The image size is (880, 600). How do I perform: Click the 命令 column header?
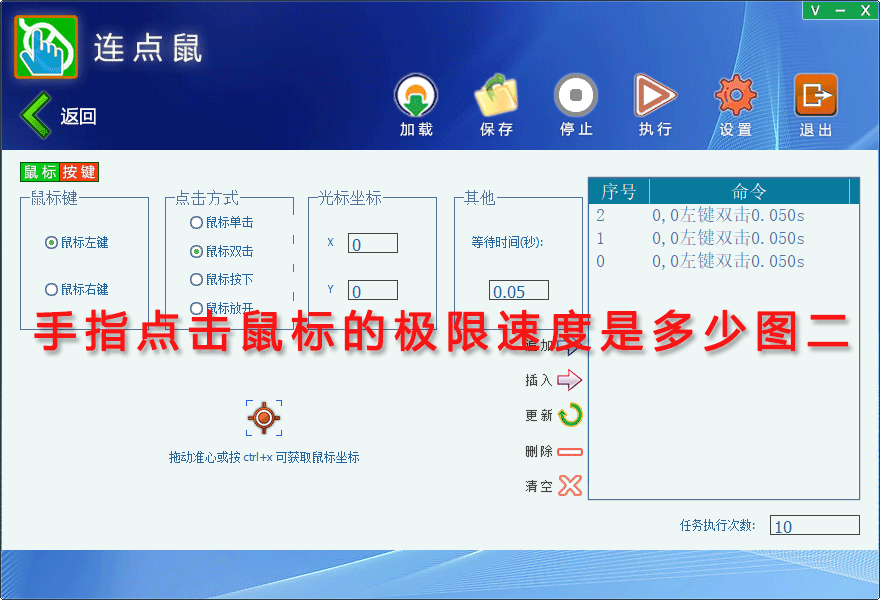click(749, 191)
